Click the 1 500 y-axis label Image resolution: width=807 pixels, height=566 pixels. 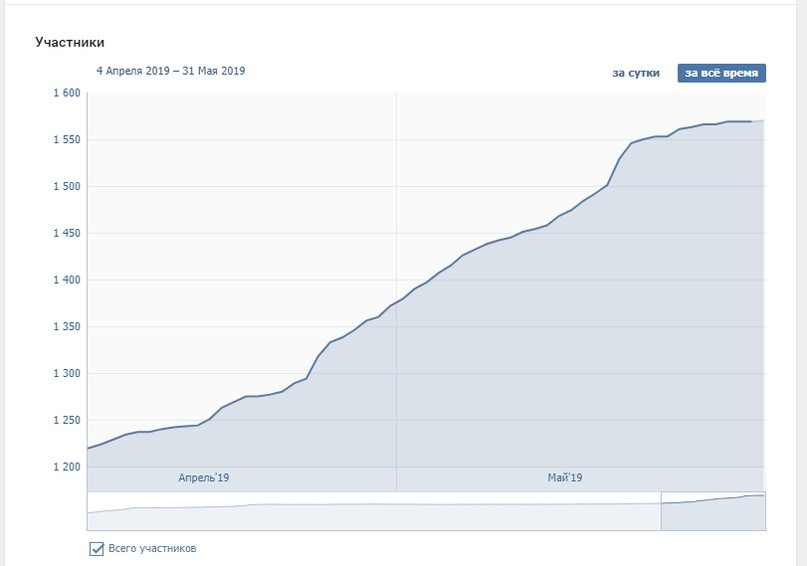tap(66, 187)
